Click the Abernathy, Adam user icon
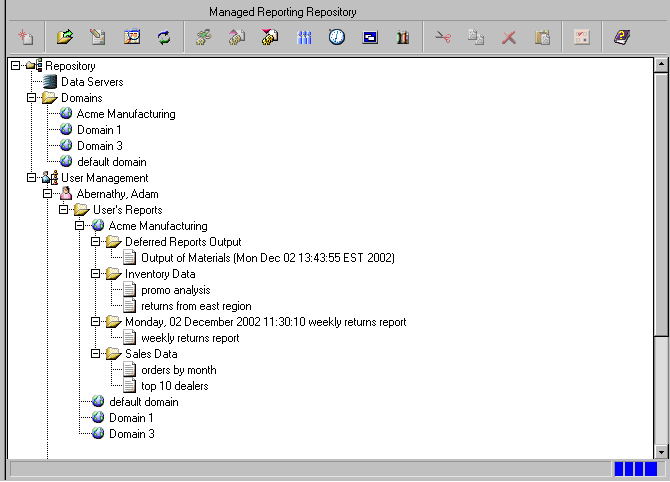The width and height of the screenshot is (670, 482). pos(66,194)
